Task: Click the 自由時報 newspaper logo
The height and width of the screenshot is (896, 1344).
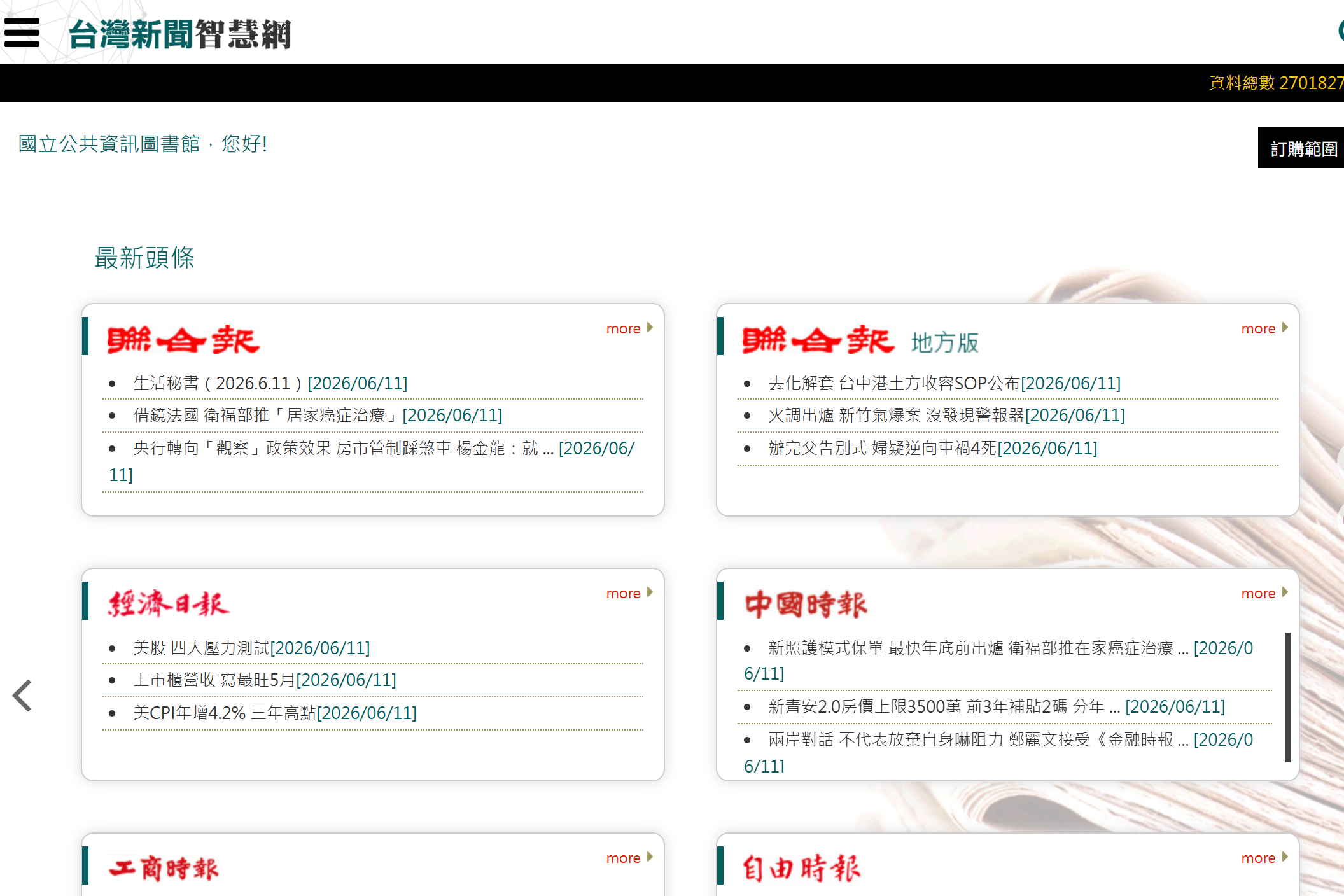Action: (801, 868)
